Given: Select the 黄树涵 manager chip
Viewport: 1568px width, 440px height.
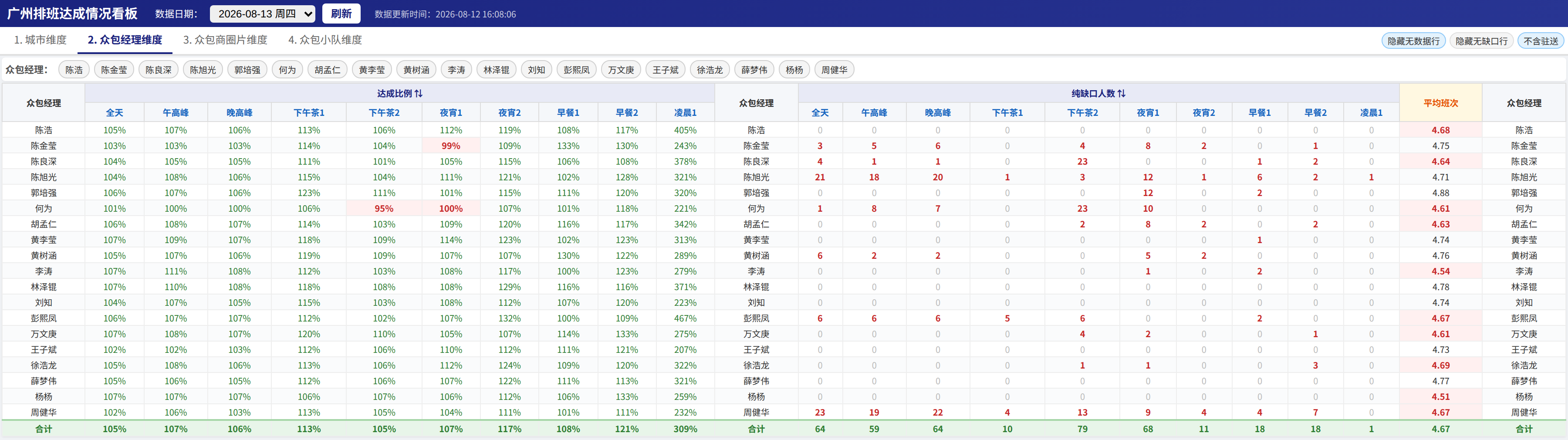Looking at the screenshot, I should [416, 69].
